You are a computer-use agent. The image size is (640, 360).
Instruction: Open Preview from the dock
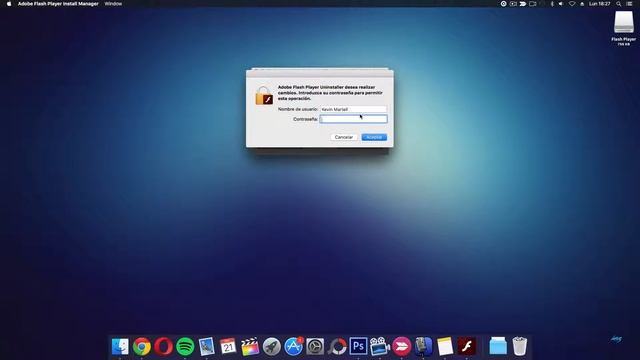tap(207, 347)
